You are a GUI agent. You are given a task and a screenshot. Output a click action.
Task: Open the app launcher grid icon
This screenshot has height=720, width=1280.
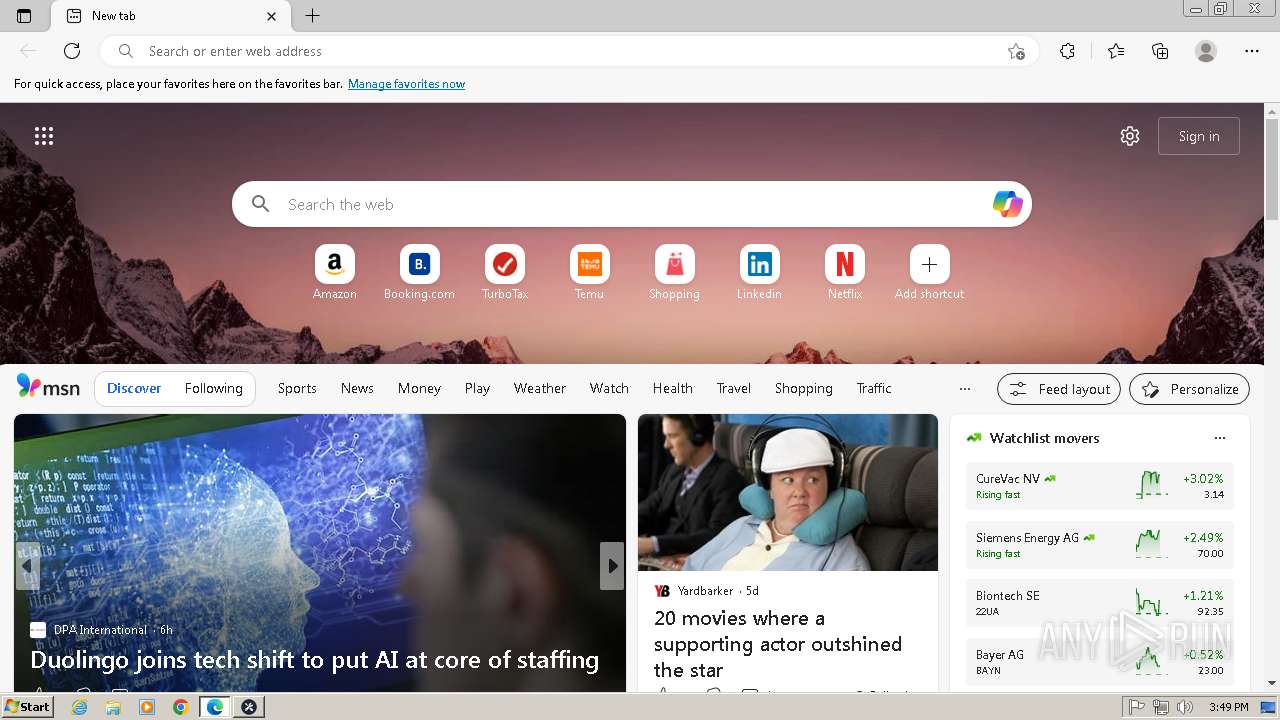point(44,136)
